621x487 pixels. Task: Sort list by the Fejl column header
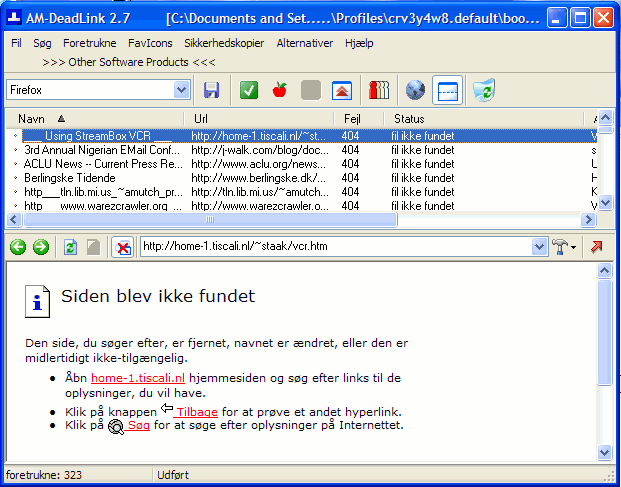pyautogui.click(x=359, y=119)
